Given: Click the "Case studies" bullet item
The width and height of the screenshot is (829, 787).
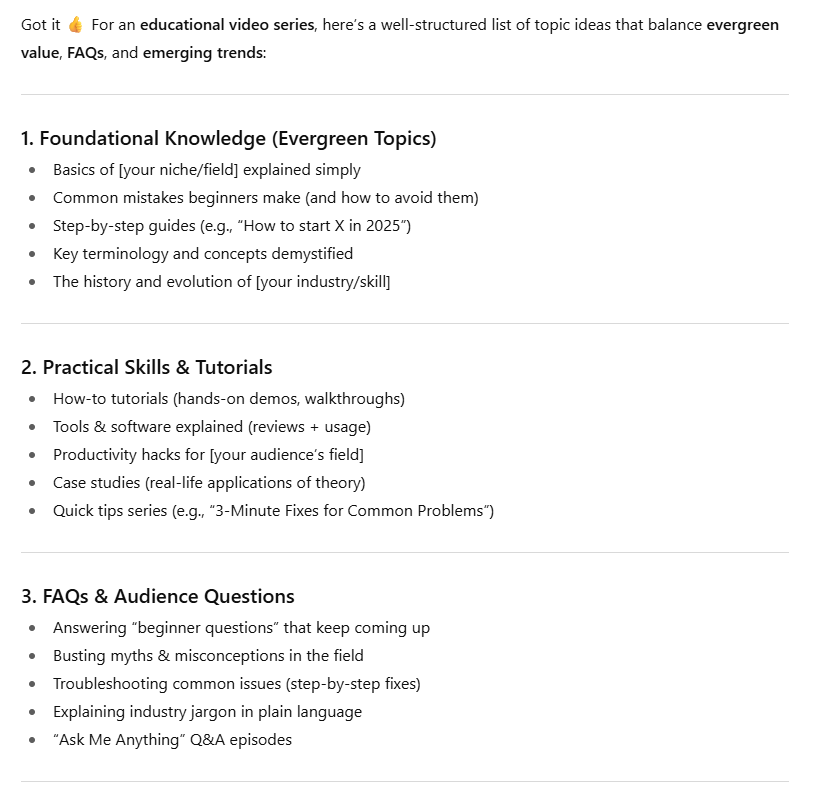Looking at the screenshot, I should (x=209, y=483).
